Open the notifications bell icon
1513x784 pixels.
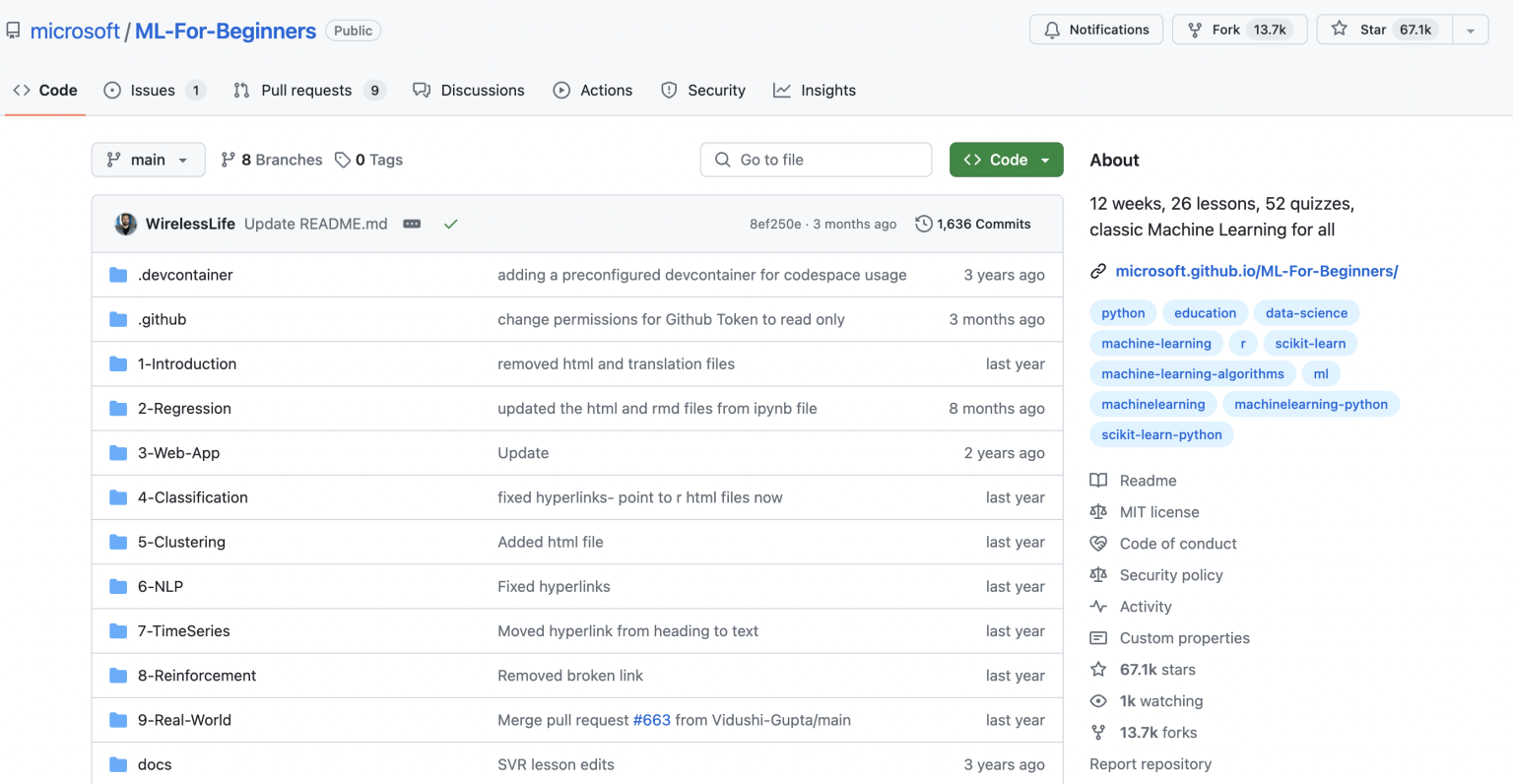[x=1050, y=30]
